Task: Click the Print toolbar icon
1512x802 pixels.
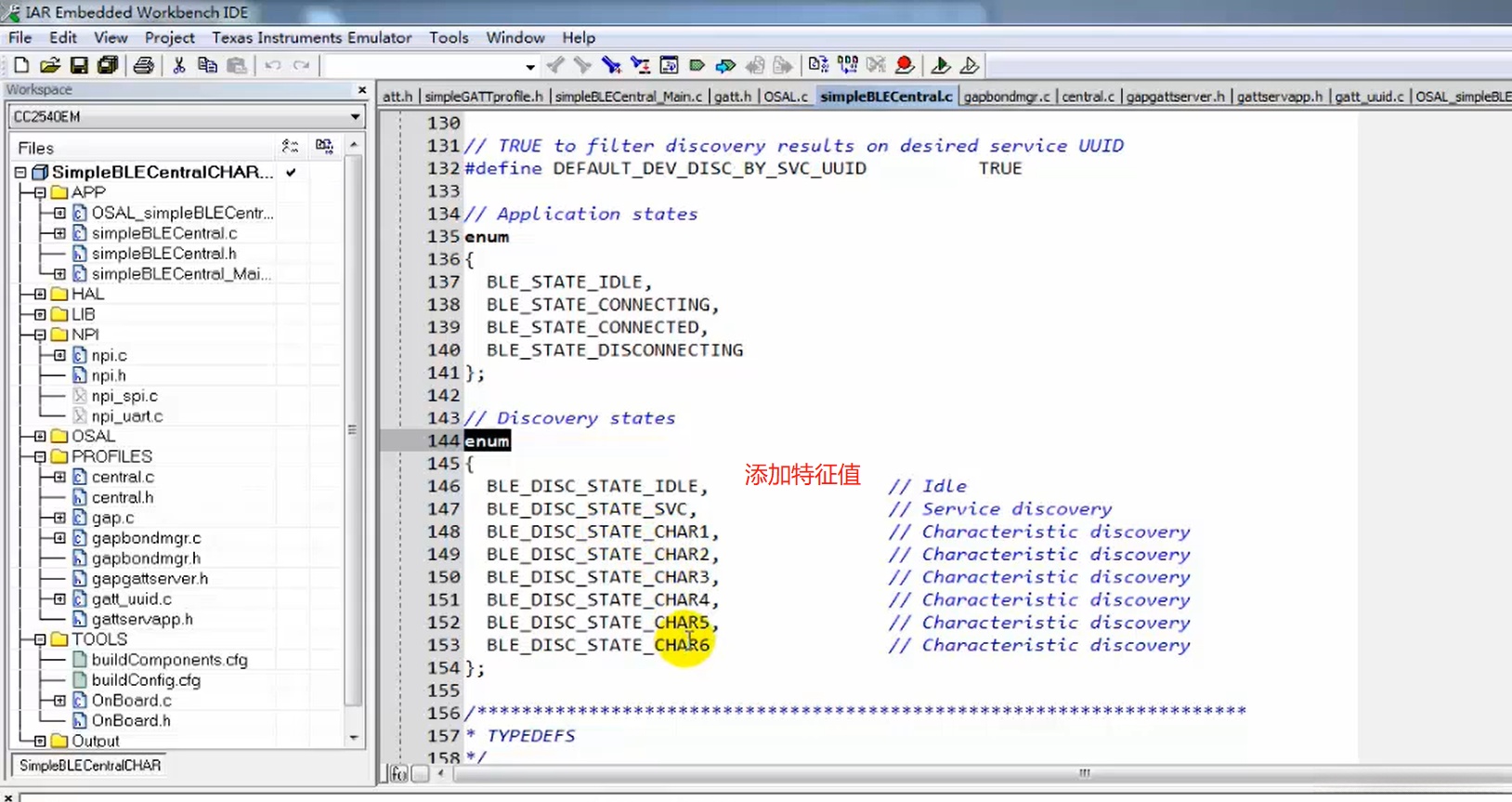Action: [x=143, y=65]
